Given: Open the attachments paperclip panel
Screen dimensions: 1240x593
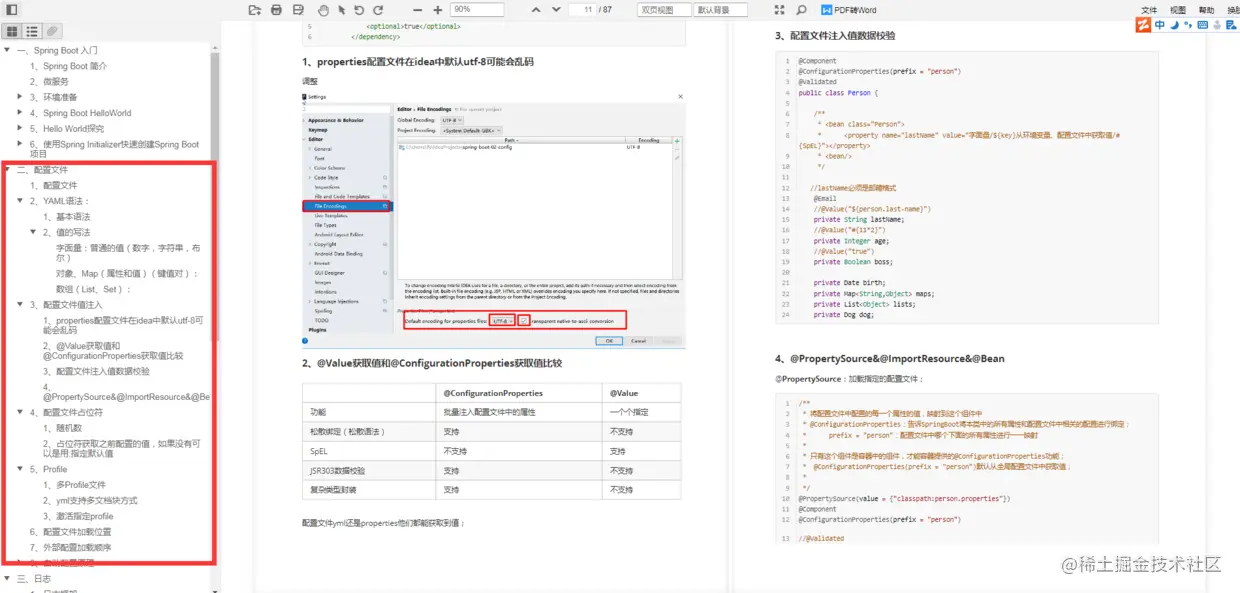Looking at the screenshot, I should [x=52, y=32].
